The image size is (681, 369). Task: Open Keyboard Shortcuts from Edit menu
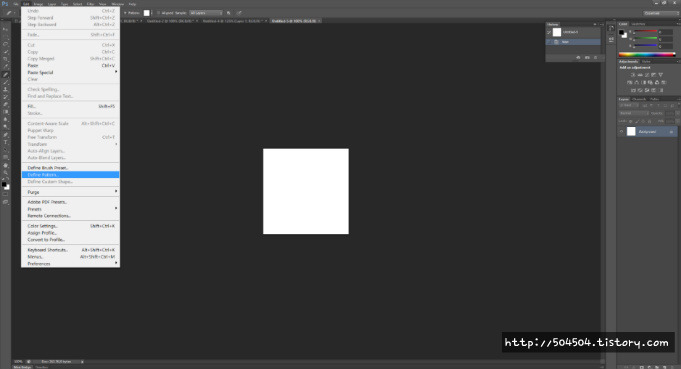point(70,250)
